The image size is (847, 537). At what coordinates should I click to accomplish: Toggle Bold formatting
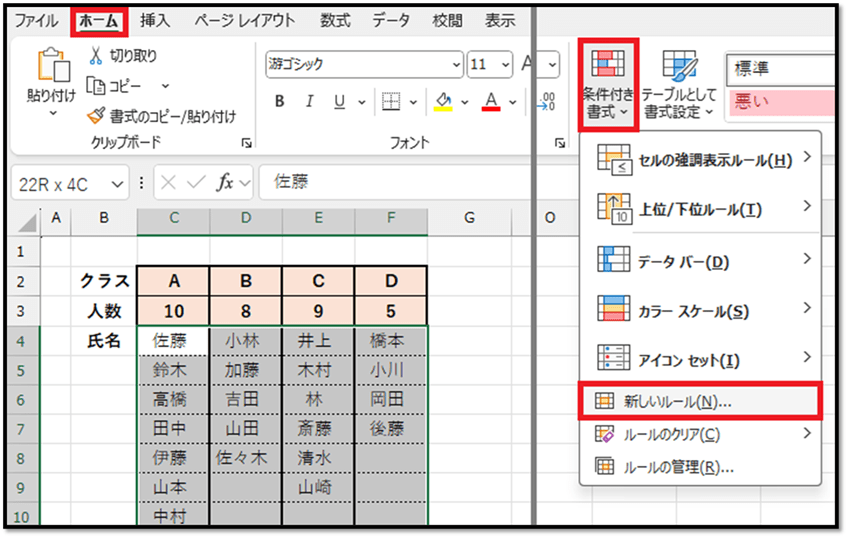(280, 102)
